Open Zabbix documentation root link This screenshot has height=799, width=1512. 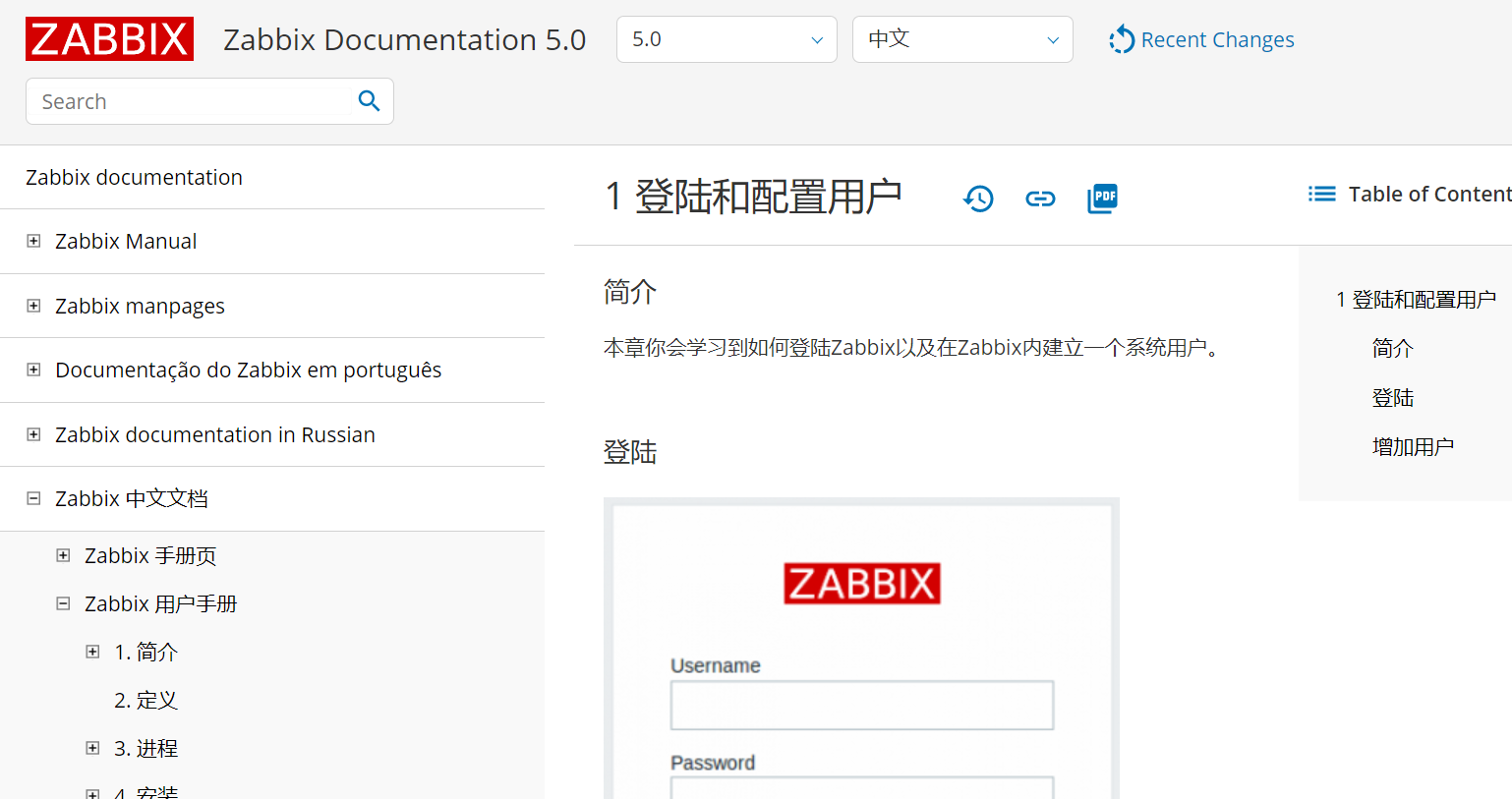click(134, 177)
